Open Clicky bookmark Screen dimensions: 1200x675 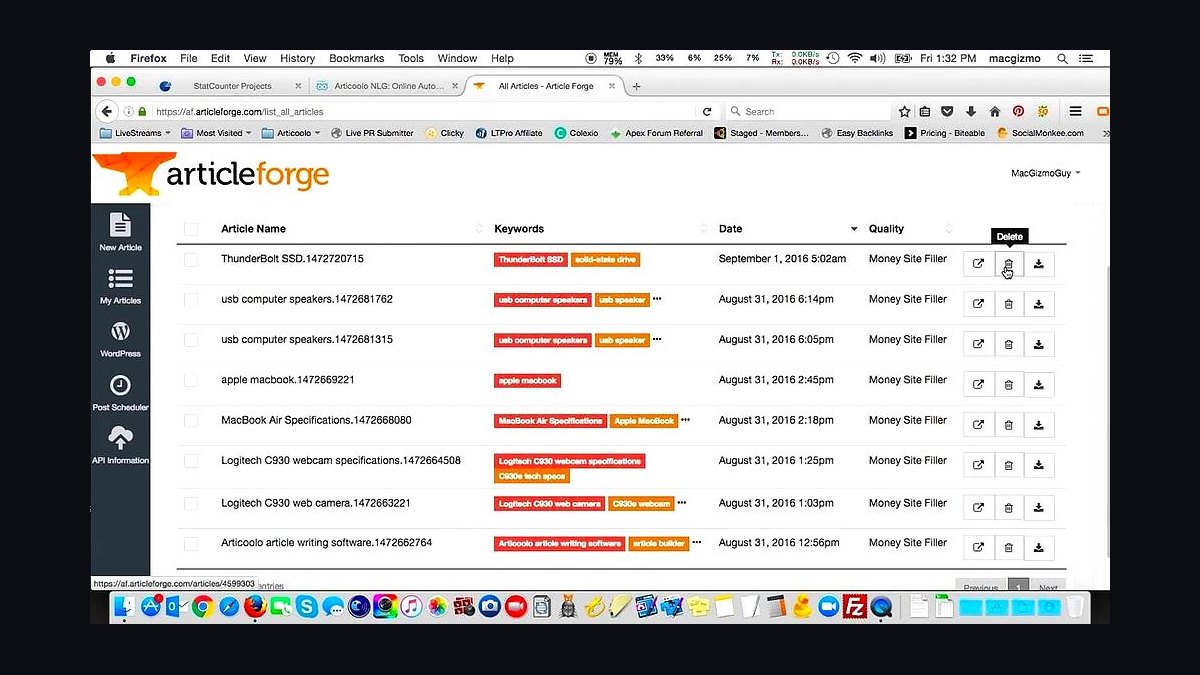point(445,133)
